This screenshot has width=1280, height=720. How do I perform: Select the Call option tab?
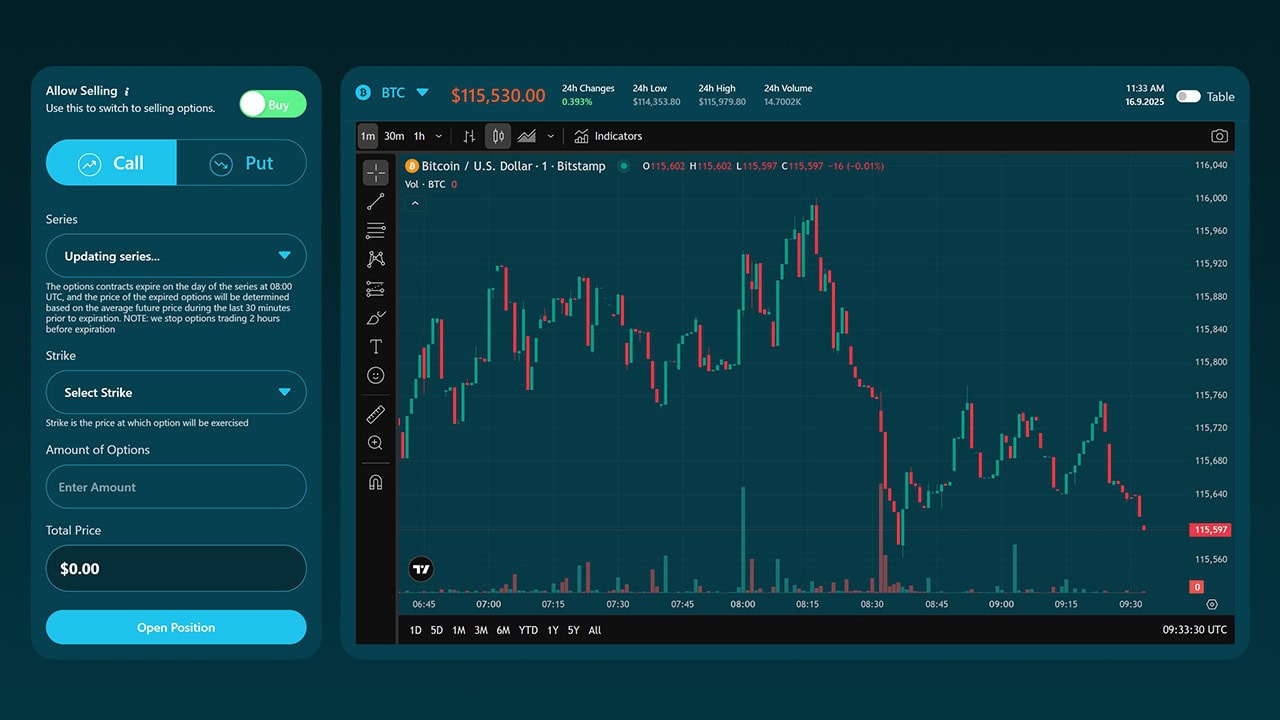click(111, 164)
